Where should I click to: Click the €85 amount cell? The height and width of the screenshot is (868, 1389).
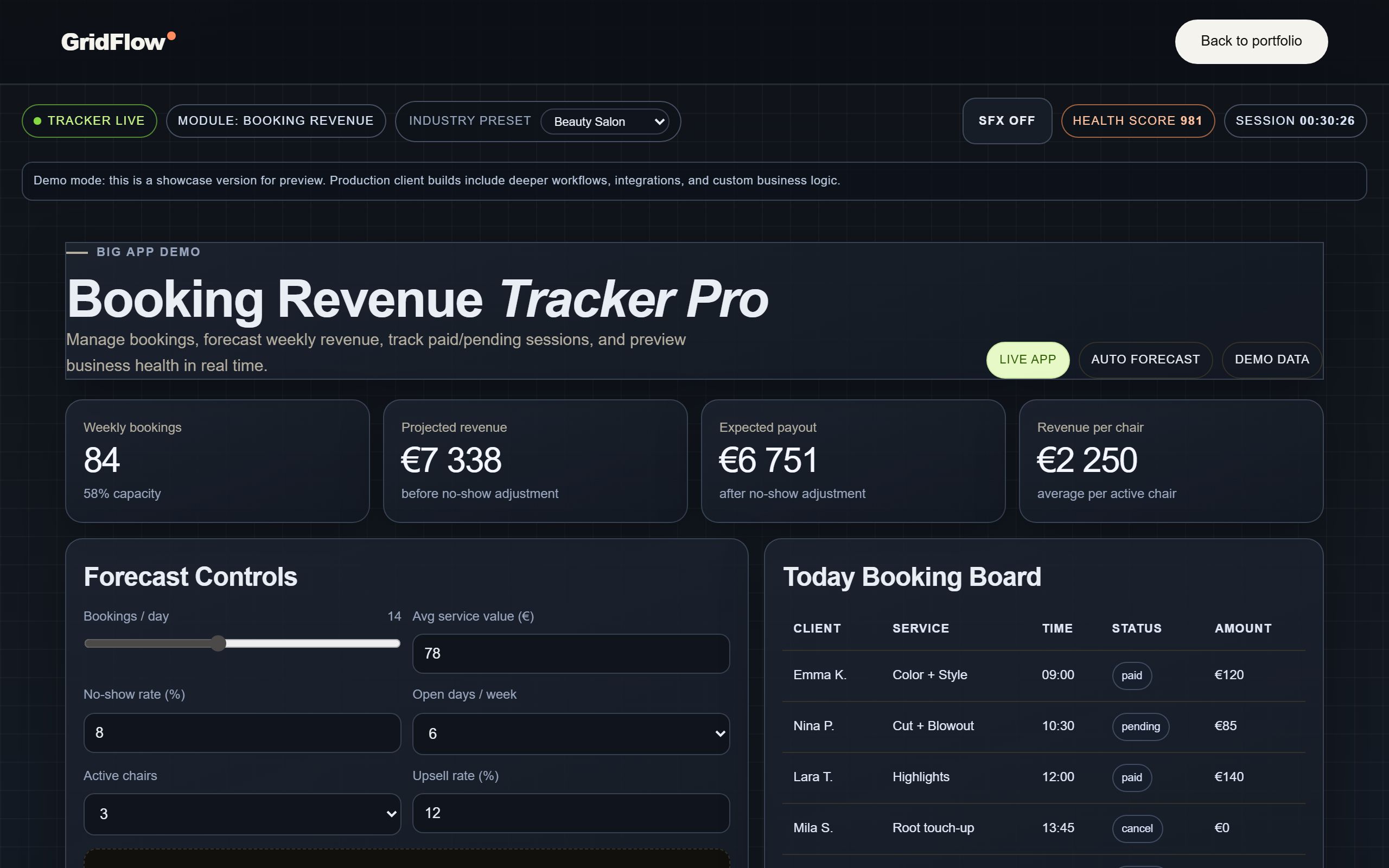pyautogui.click(x=1226, y=726)
